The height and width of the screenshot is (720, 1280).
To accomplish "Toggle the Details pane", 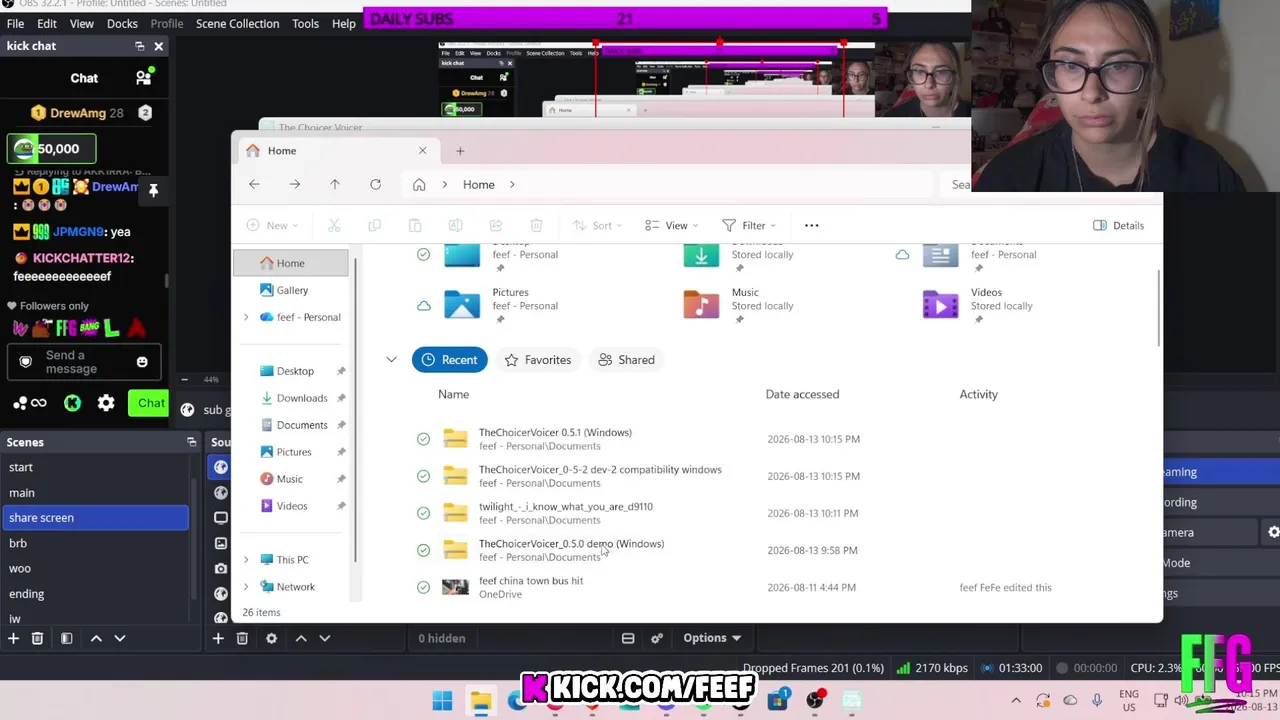I will 1119,225.
